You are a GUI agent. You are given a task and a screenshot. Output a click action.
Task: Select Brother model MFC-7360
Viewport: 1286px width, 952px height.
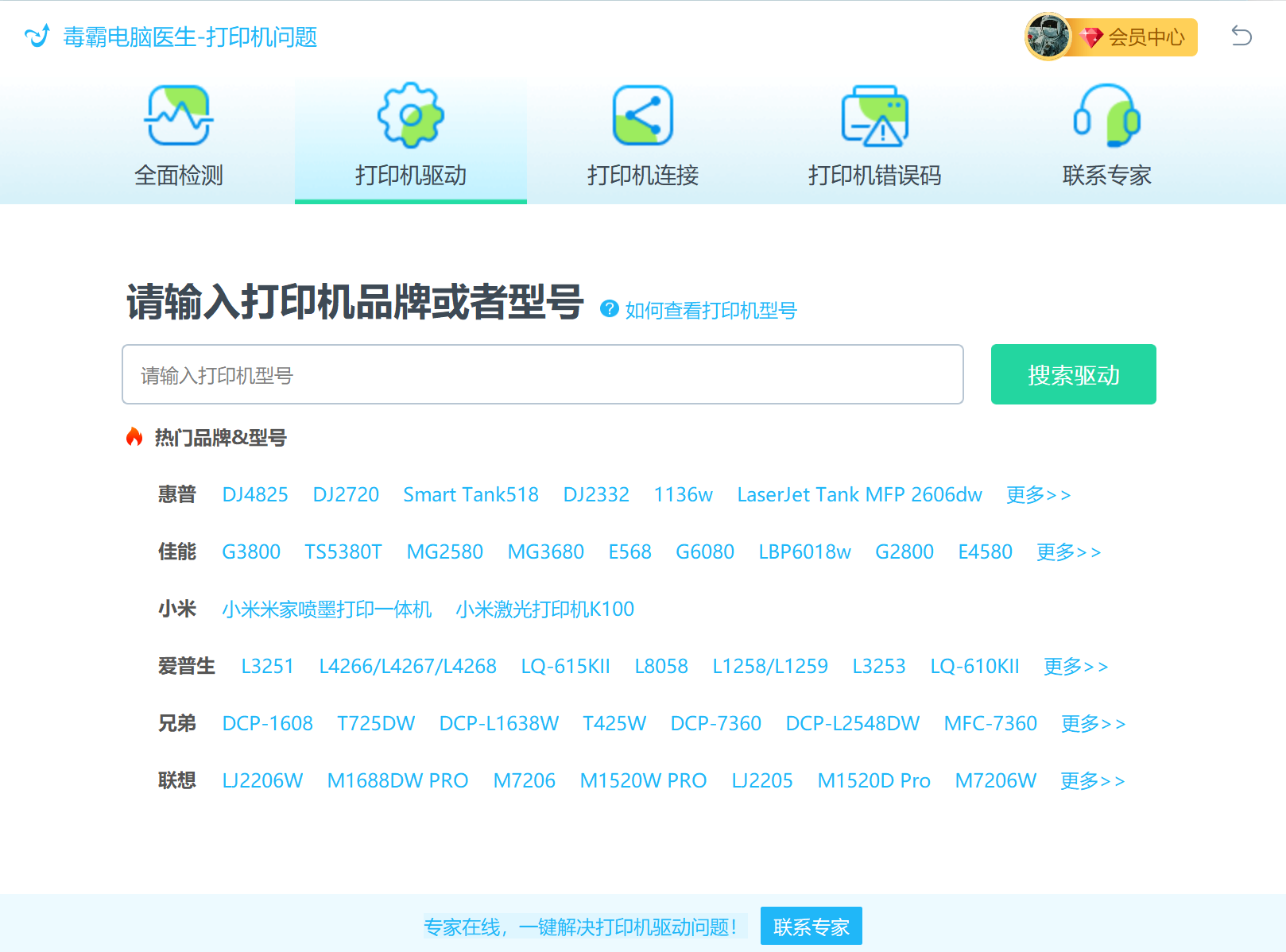[990, 723]
